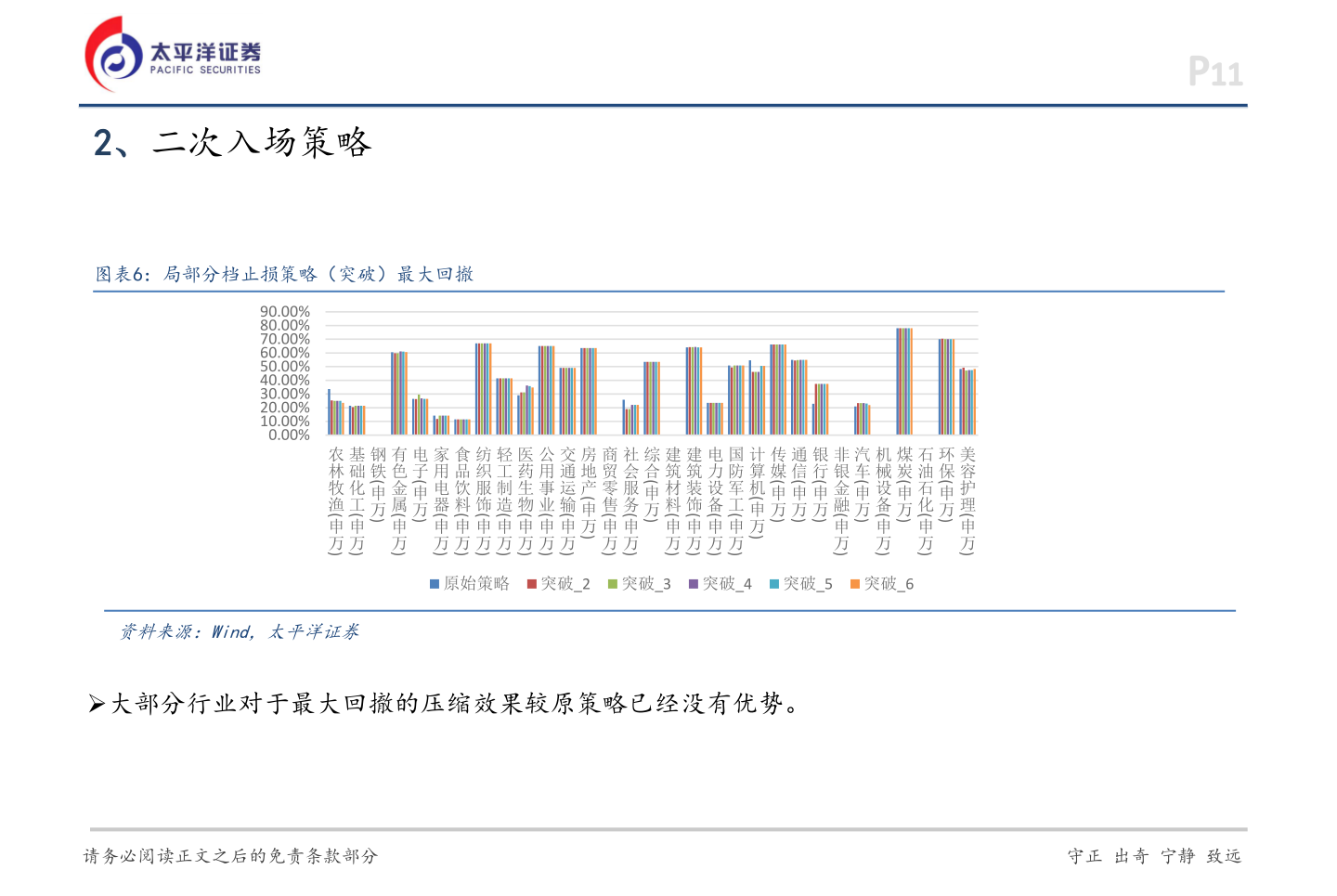Click the figure caption 图表6
Image resolution: width=1337 pixels, height=896 pixels.
pos(284,274)
